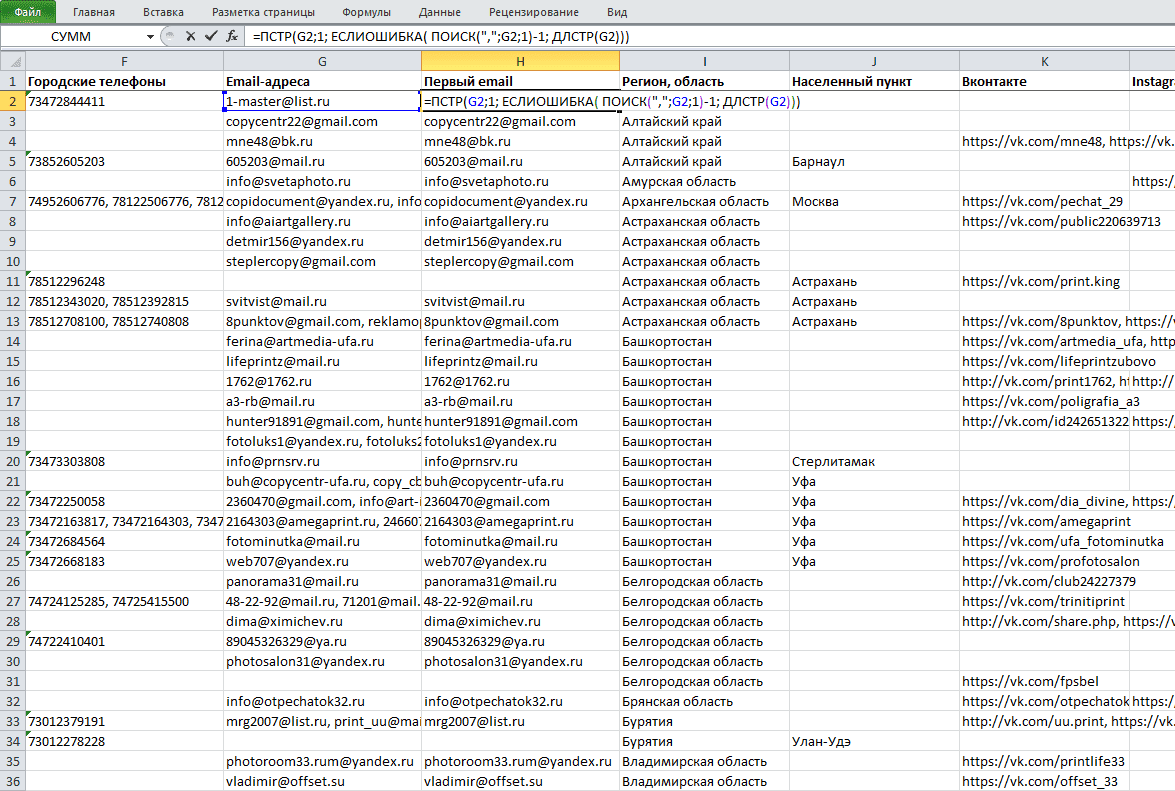Open the Вид ribbon tab

(617, 12)
